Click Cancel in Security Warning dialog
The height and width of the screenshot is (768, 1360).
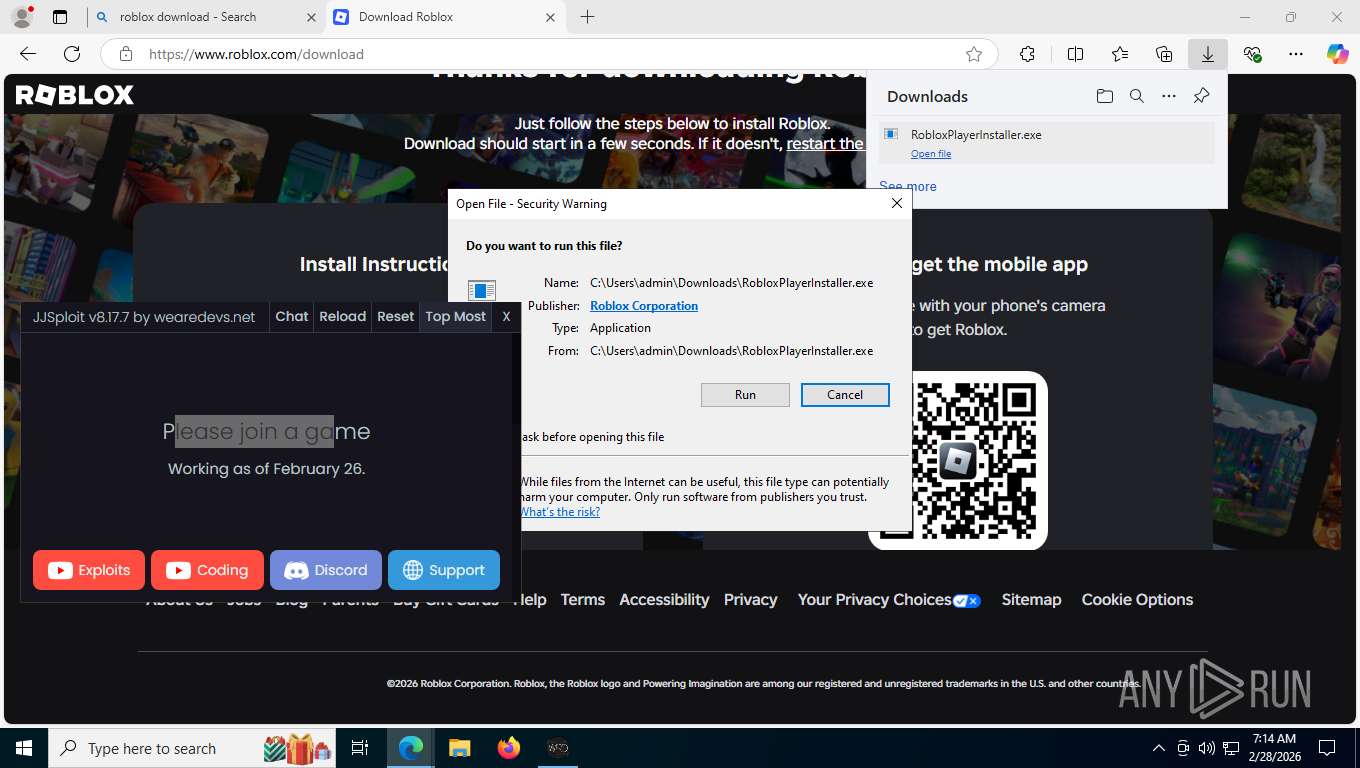coord(845,395)
